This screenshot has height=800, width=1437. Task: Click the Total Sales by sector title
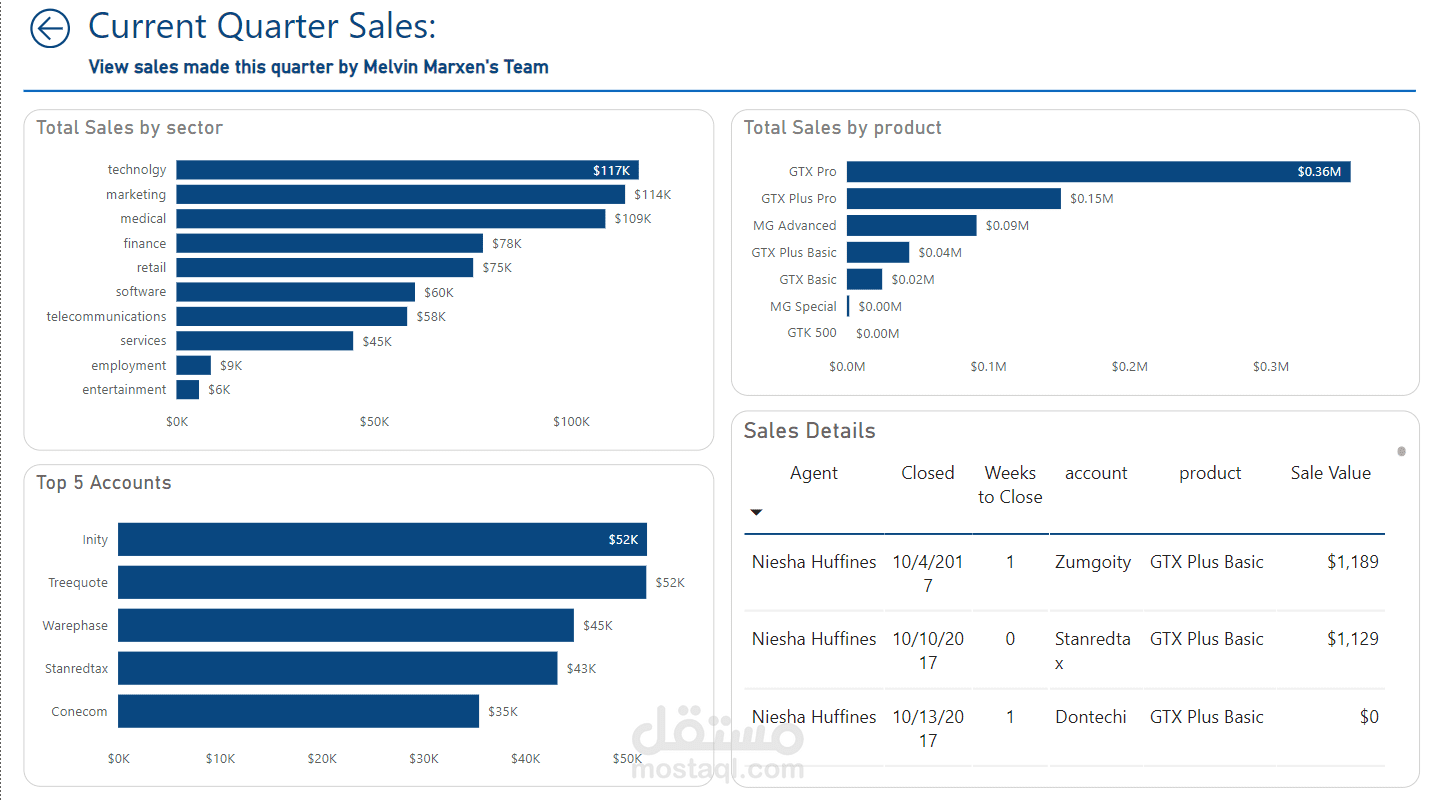pyautogui.click(x=130, y=128)
